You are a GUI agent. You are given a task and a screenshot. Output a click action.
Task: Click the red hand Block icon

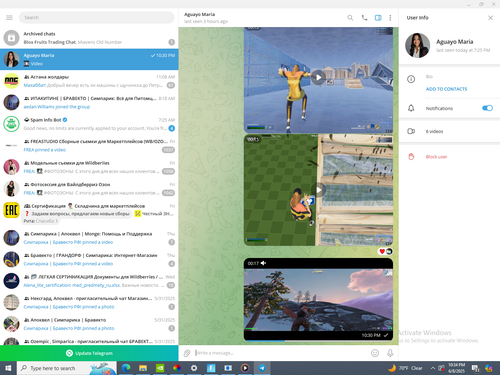411,157
